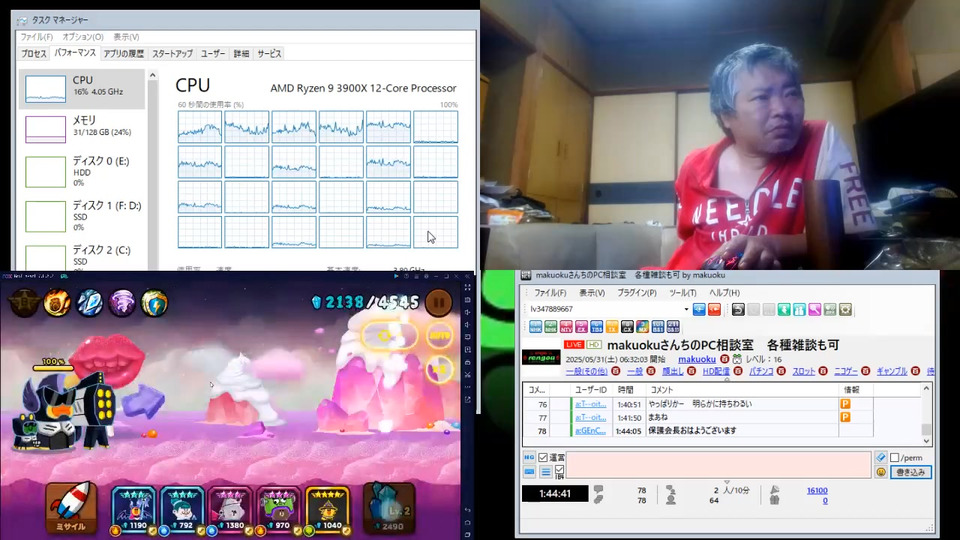960x540 pixels.
Task: Select CPU in Task Manager sidebar
Action: (82, 88)
